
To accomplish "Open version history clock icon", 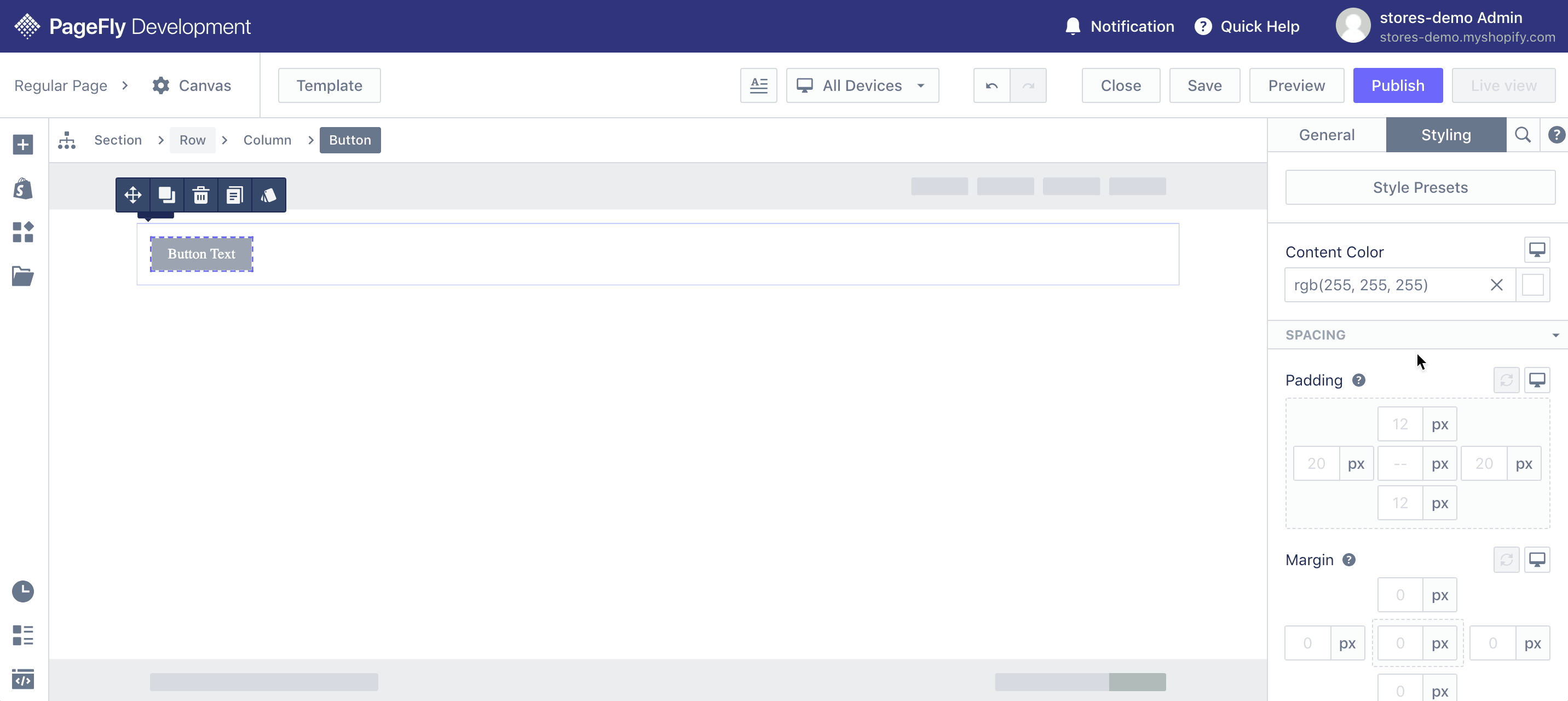I will tap(22, 591).
